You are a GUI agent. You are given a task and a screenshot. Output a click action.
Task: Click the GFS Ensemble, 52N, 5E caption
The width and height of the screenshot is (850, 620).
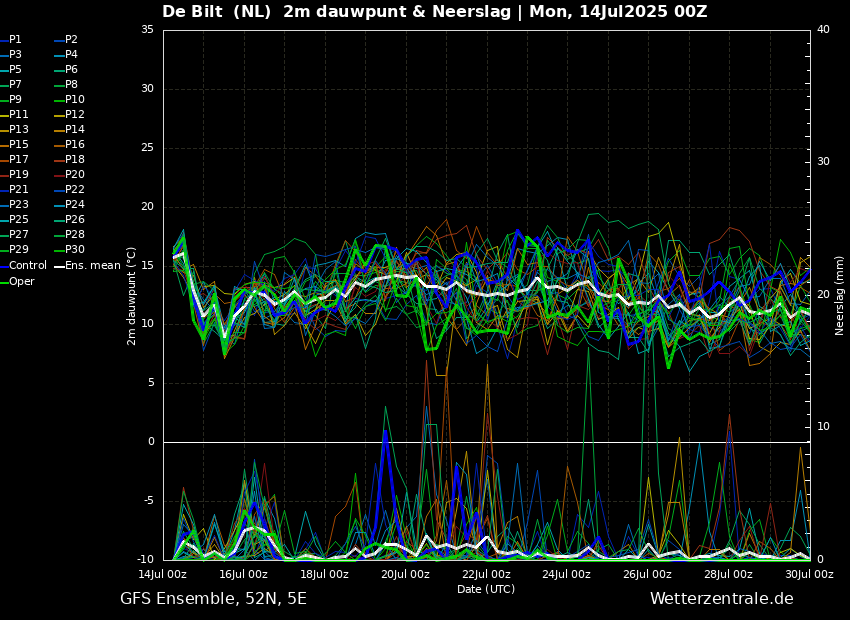(x=213, y=599)
